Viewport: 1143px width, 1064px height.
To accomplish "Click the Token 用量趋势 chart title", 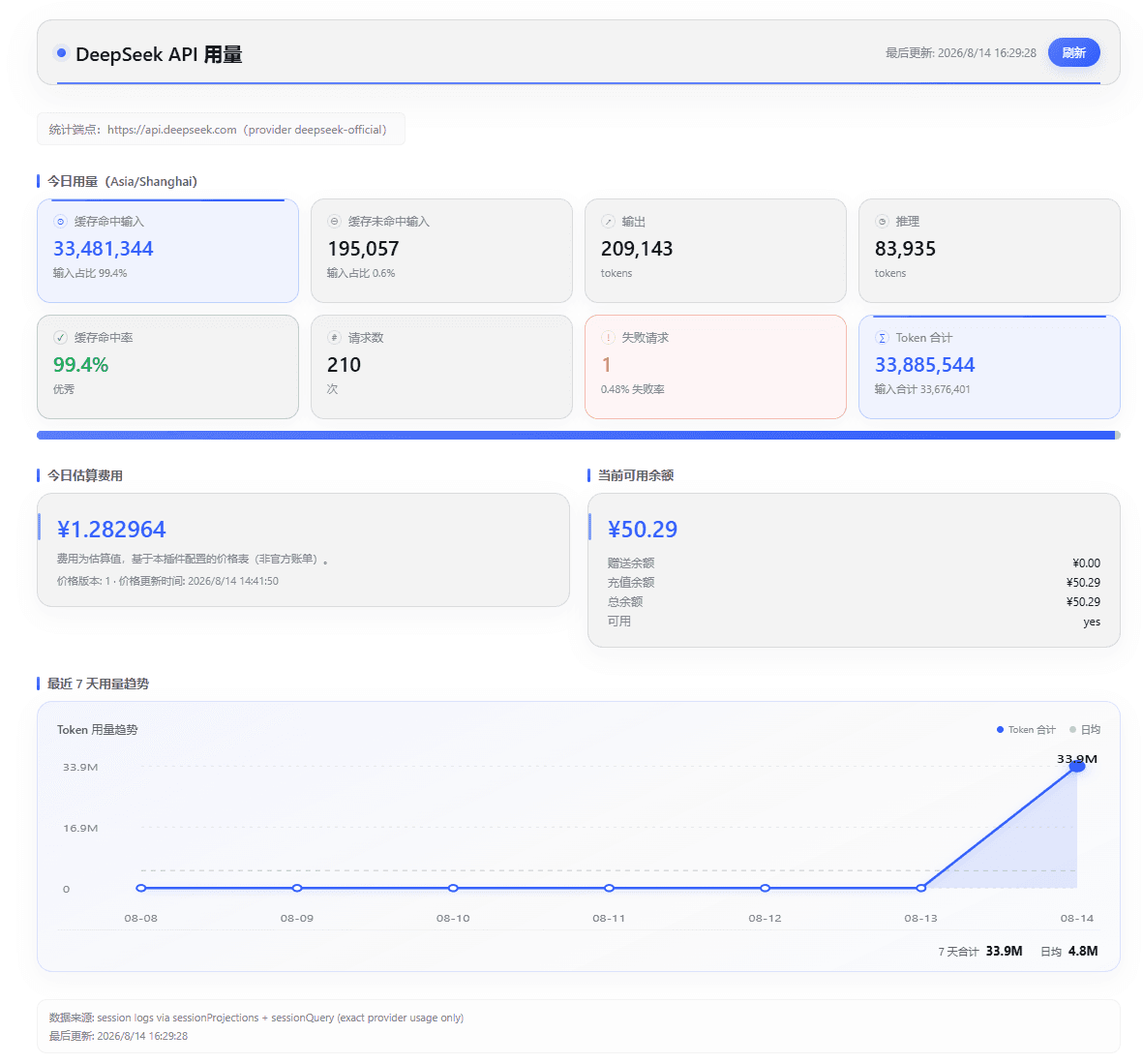I will pos(97,729).
